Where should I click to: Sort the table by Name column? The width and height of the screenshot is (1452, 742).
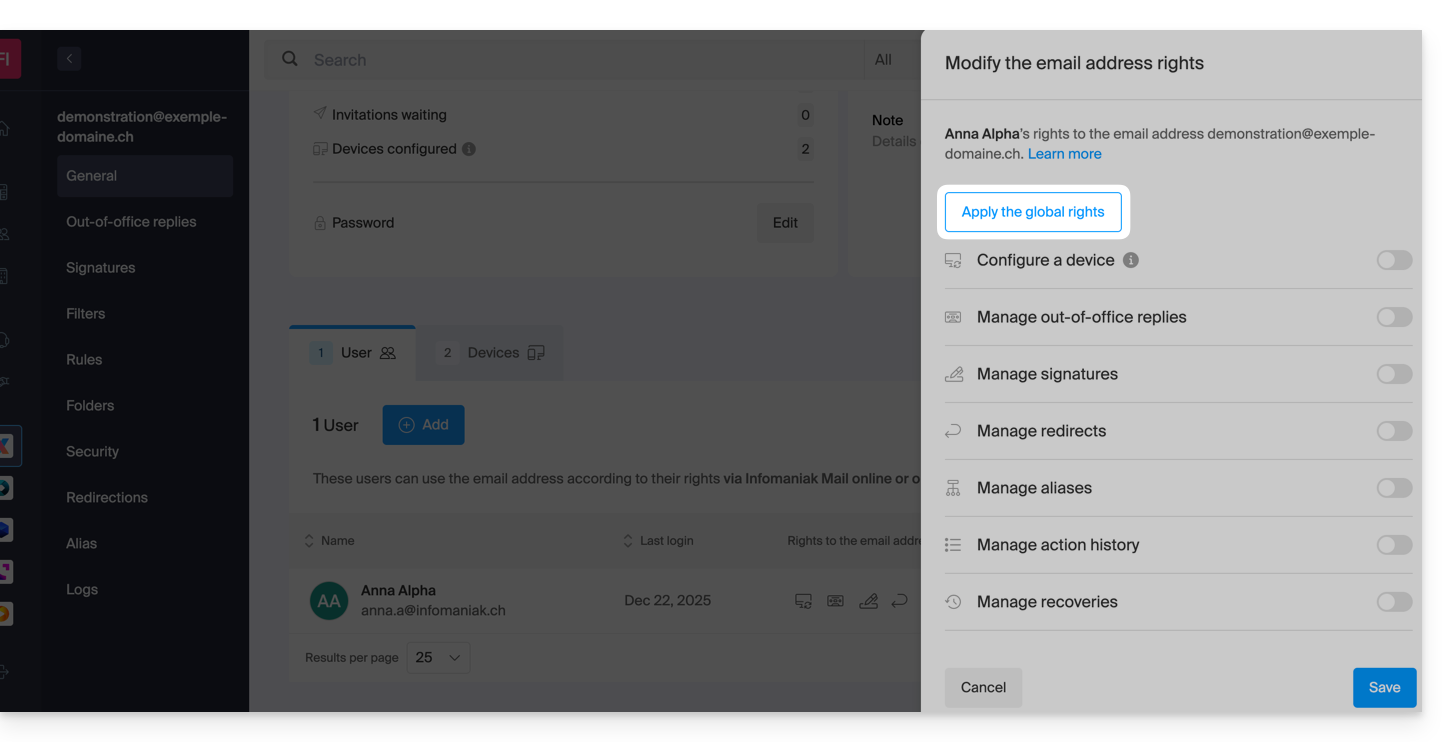(330, 541)
